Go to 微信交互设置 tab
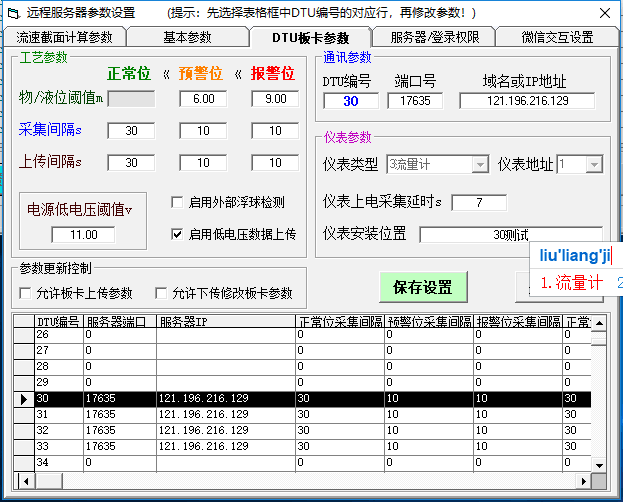 [557, 37]
